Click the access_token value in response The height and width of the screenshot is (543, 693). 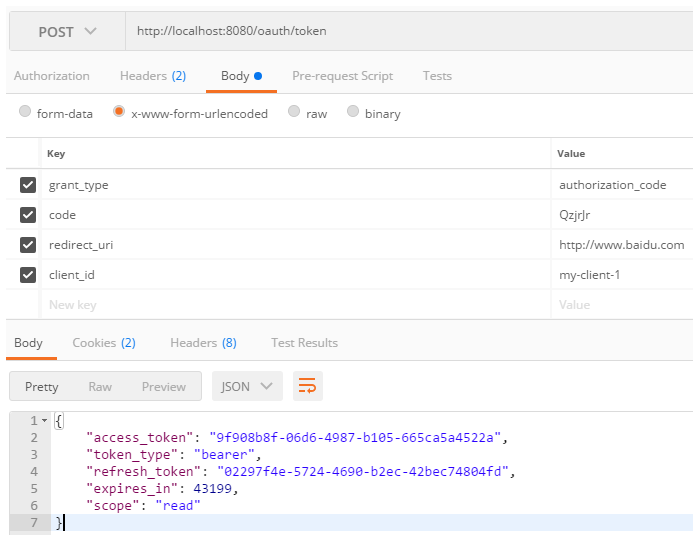[x=355, y=437]
